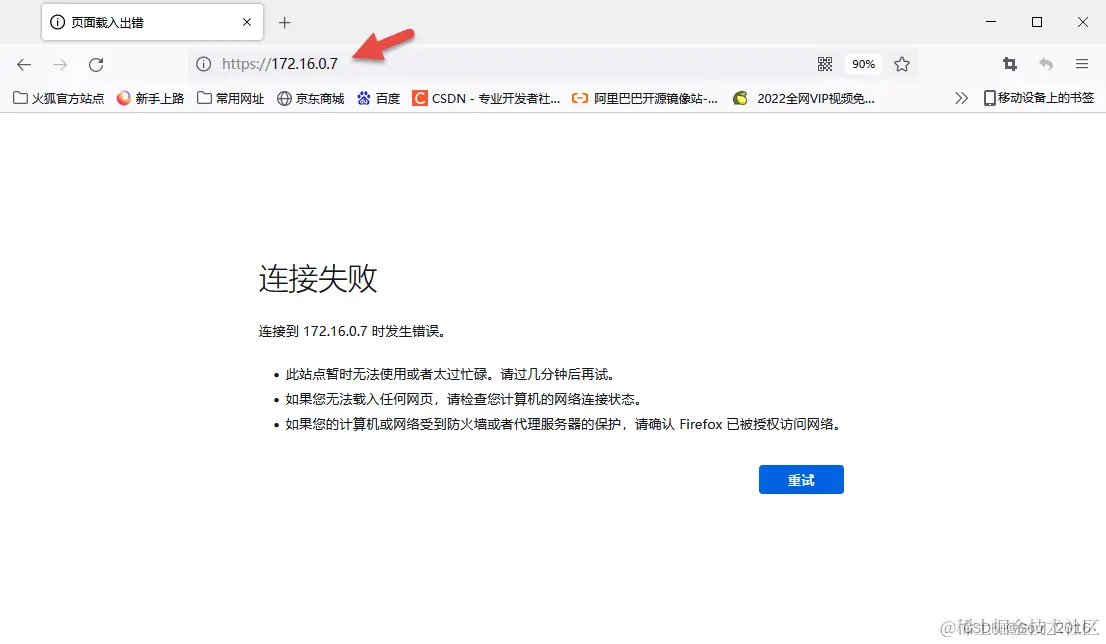Click the back navigation arrow
Image resolution: width=1106 pixels, height=644 pixels.
[x=24, y=63]
